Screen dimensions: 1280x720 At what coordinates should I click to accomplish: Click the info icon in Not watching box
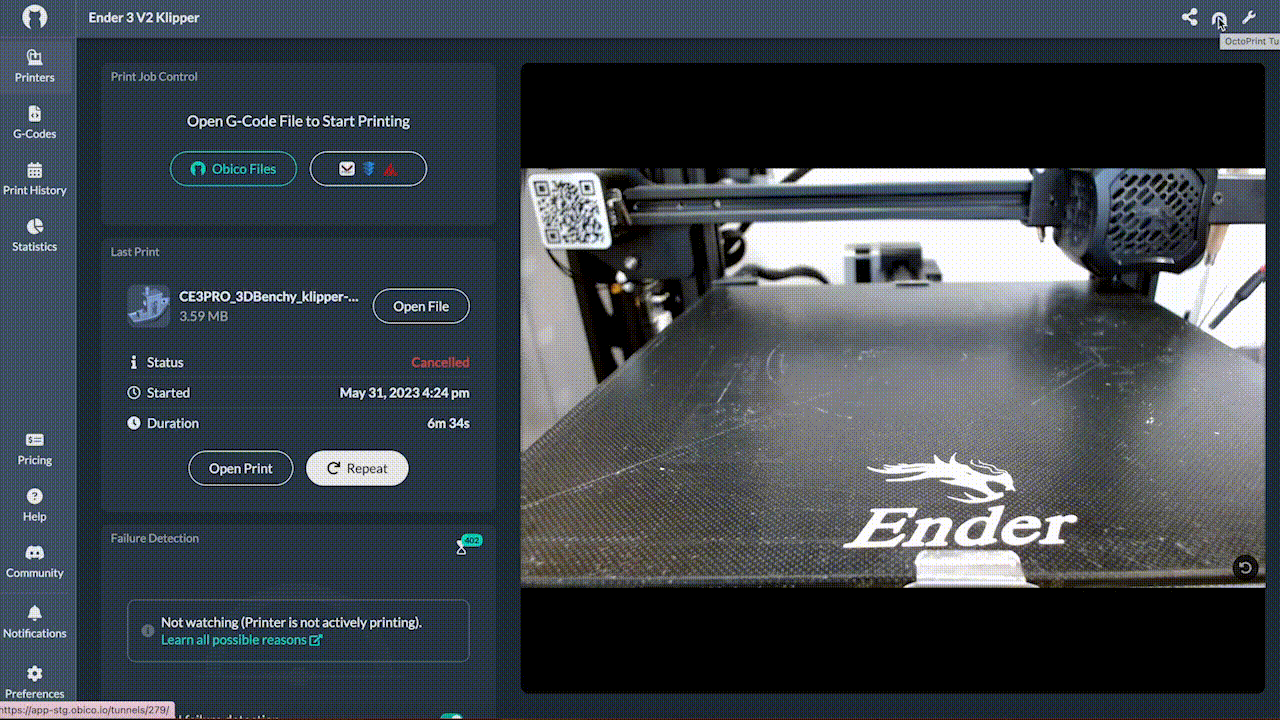(148, 631)
